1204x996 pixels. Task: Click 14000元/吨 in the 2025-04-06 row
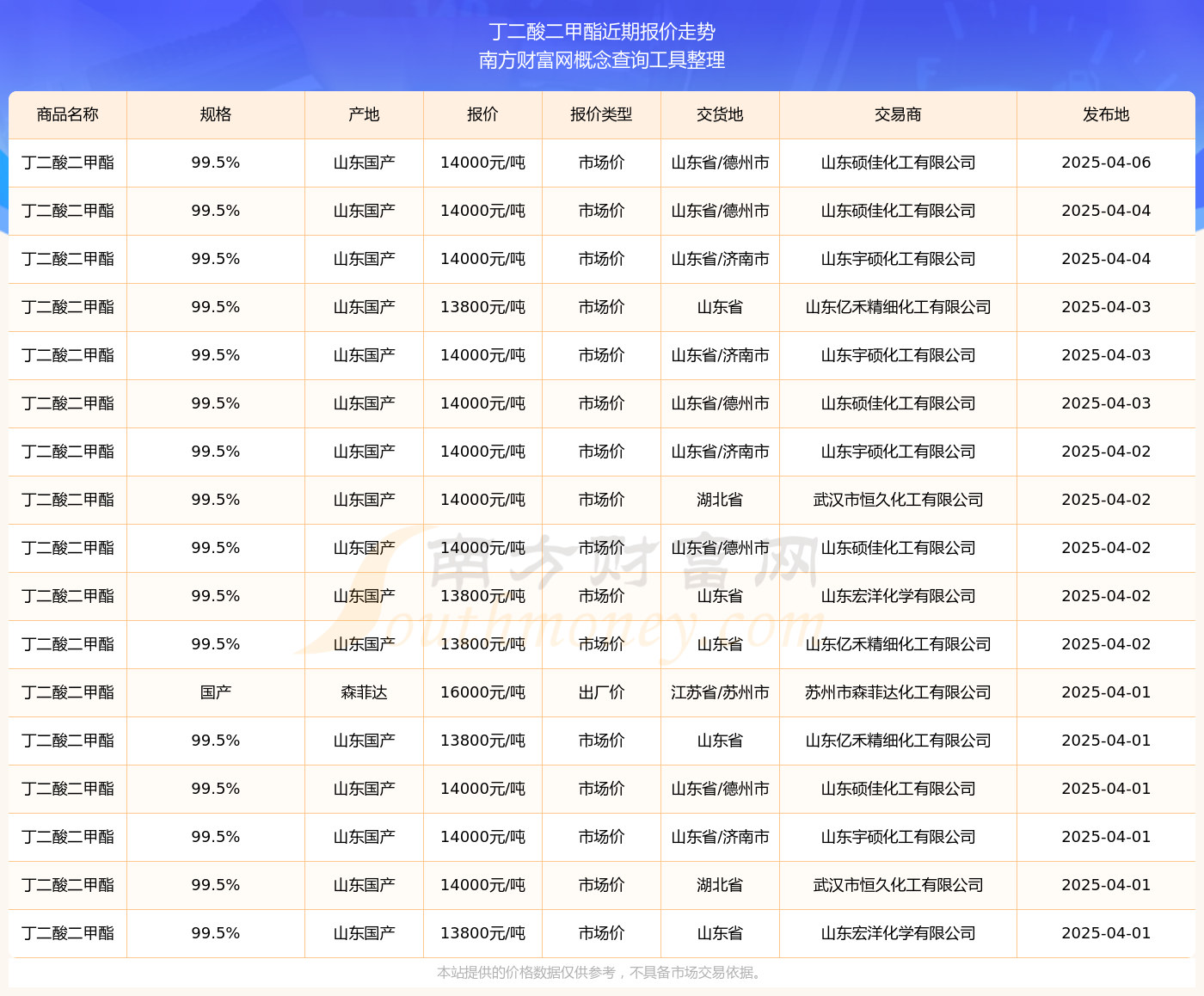[x=482, y=163]
